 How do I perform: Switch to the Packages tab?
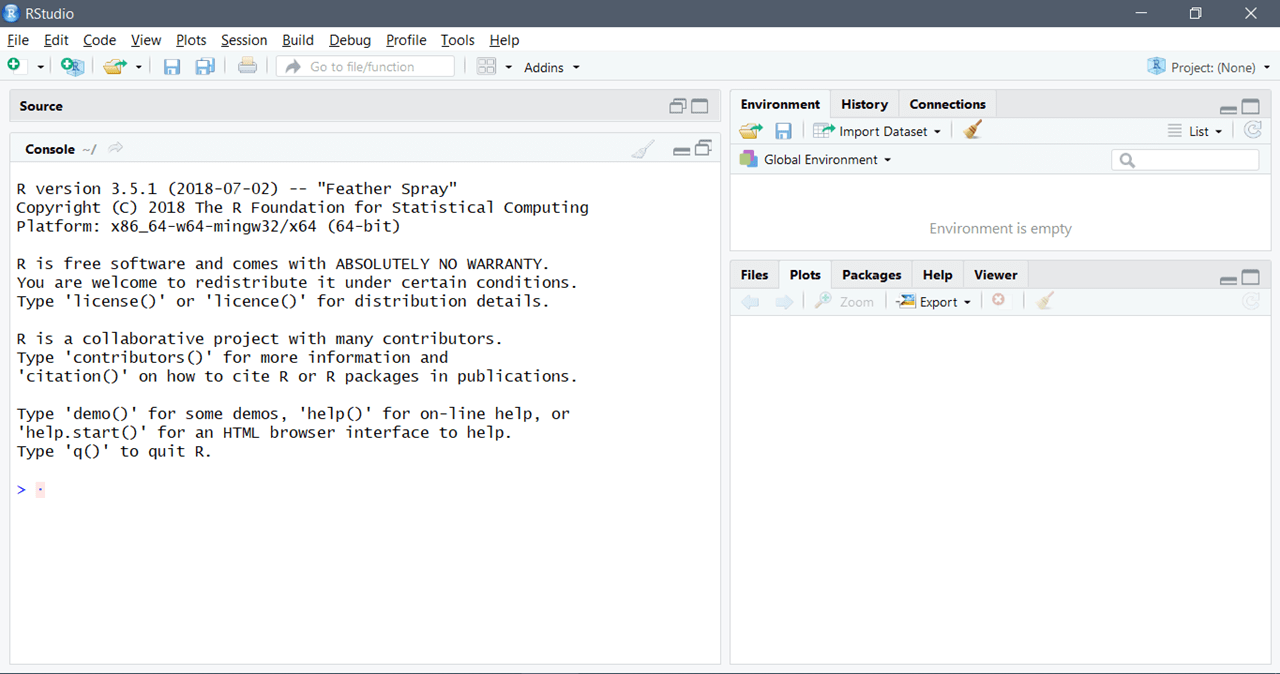point(871,275)
